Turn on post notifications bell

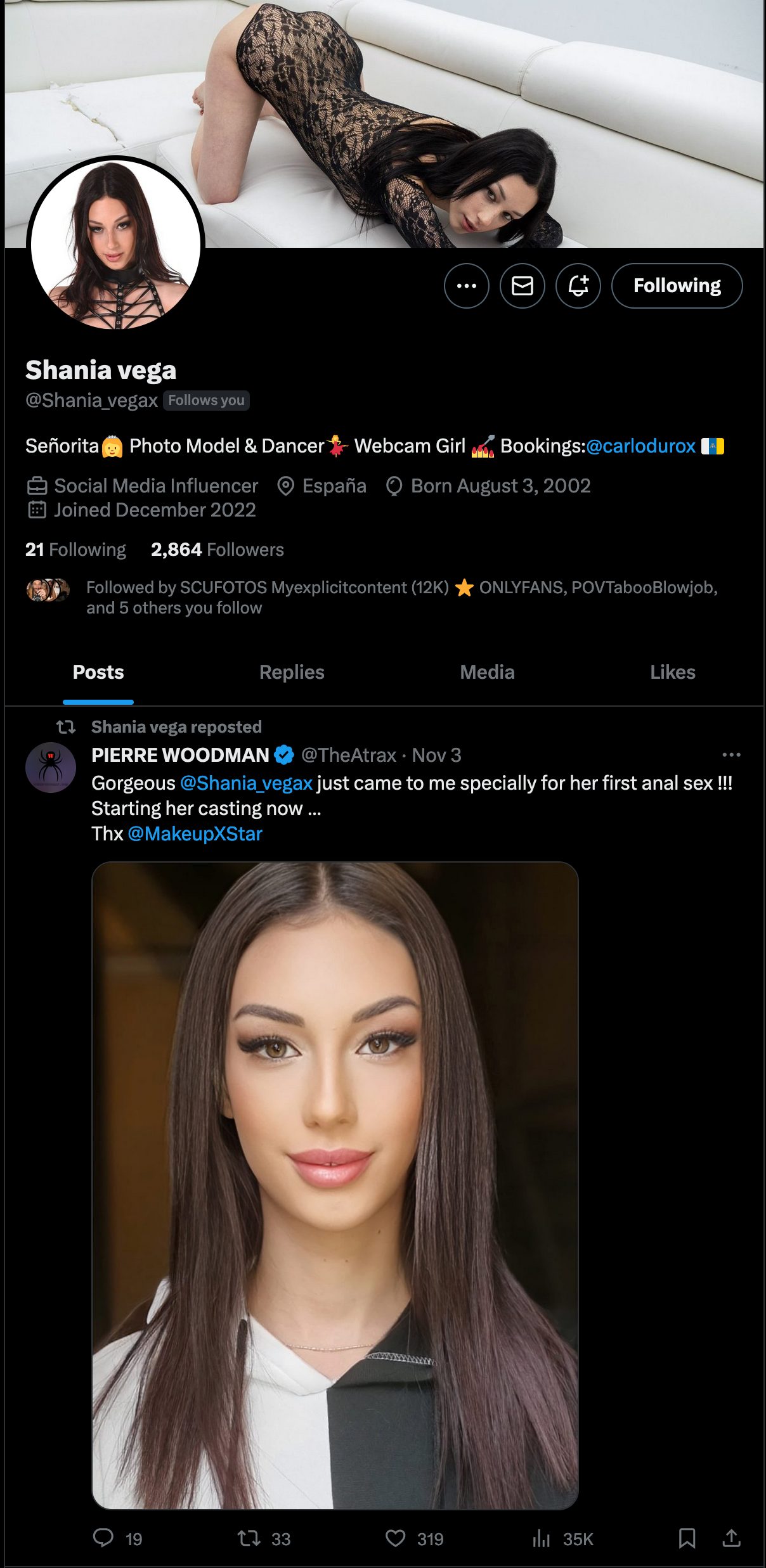(578, 286)
